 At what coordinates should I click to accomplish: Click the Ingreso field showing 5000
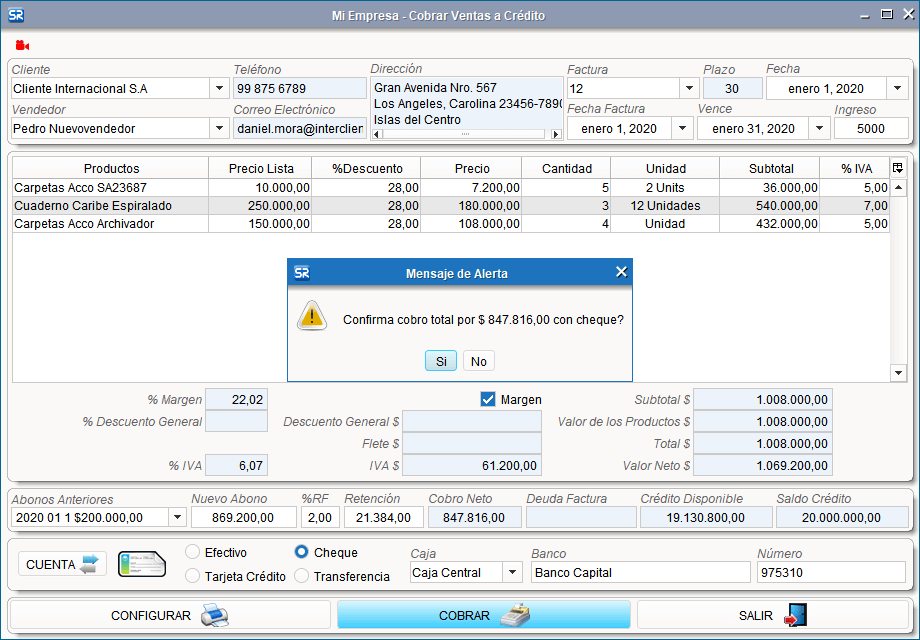pyautogui.click(x=871, y=128)
